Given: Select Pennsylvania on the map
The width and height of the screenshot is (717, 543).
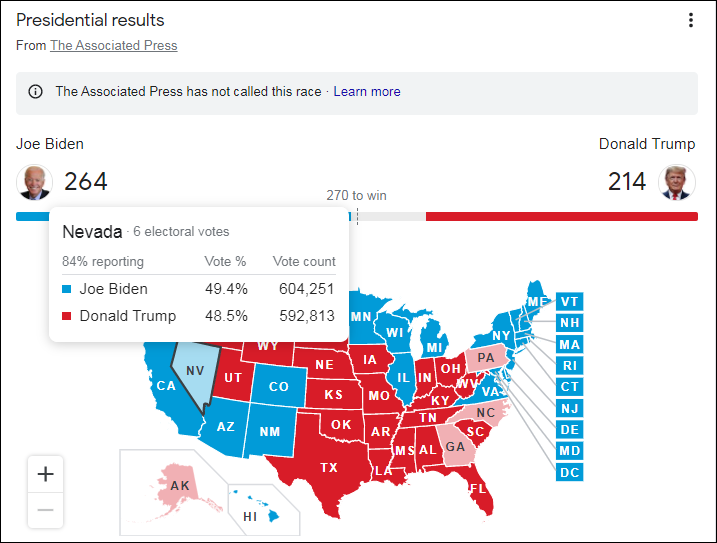Looking at the screenshot, I should click(x=485, y=358).
